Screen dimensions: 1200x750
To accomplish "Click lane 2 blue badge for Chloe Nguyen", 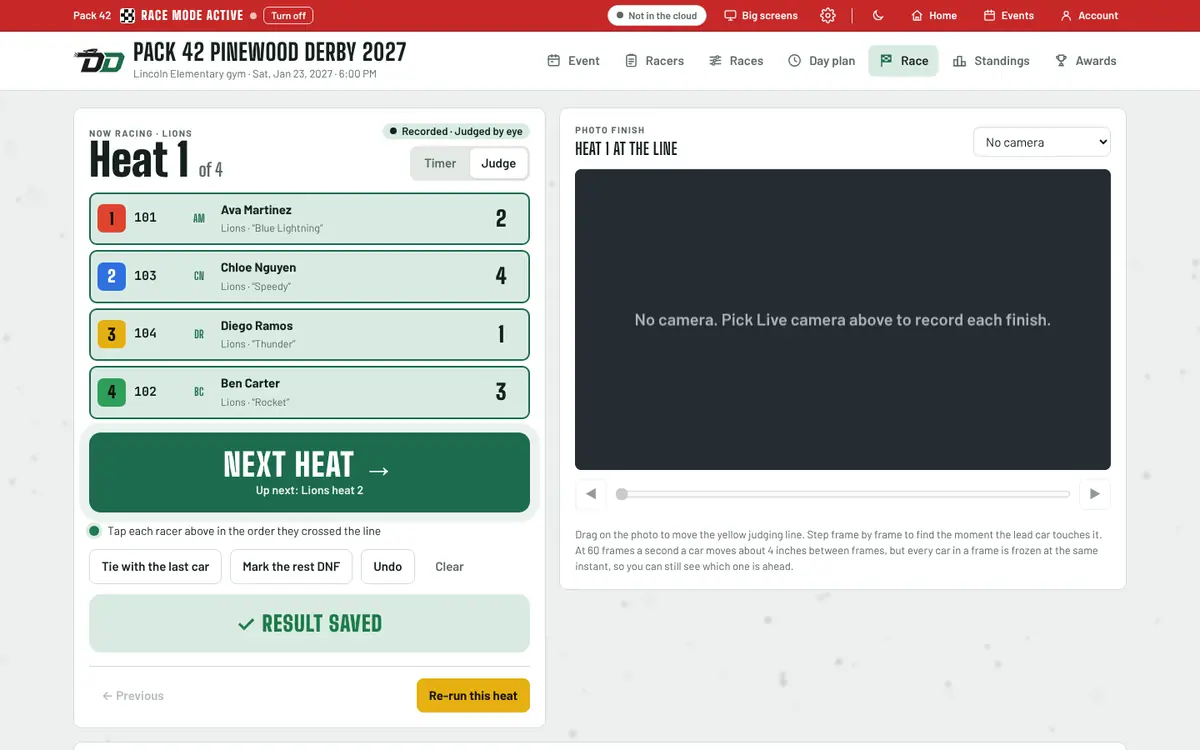I will click(x=111, y=276).
